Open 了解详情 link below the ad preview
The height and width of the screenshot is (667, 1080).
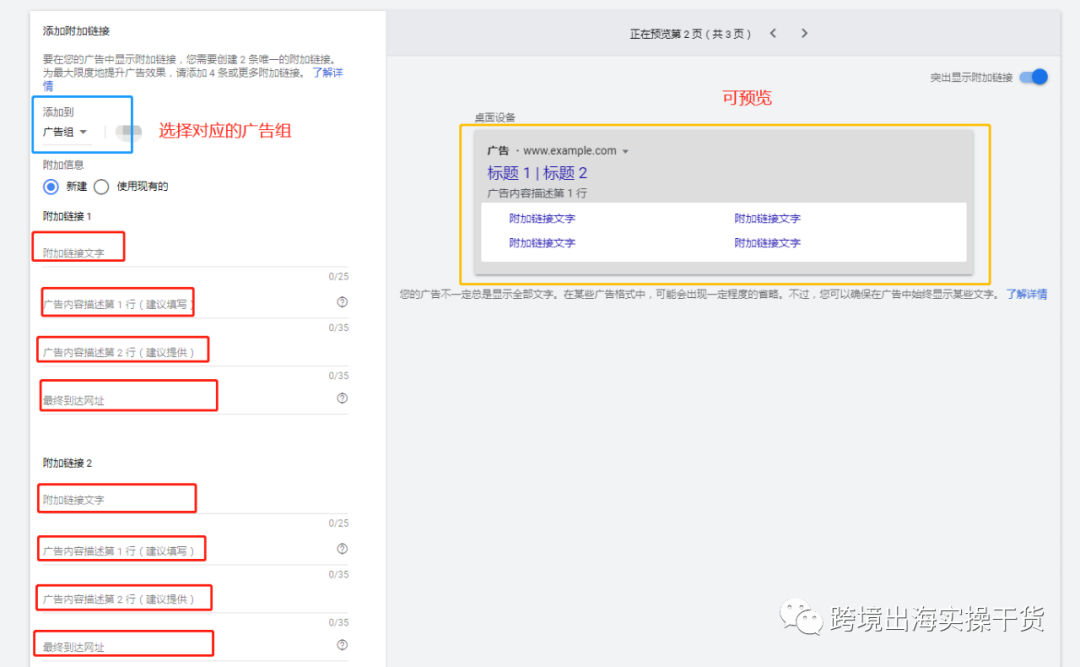[1026, 294]
